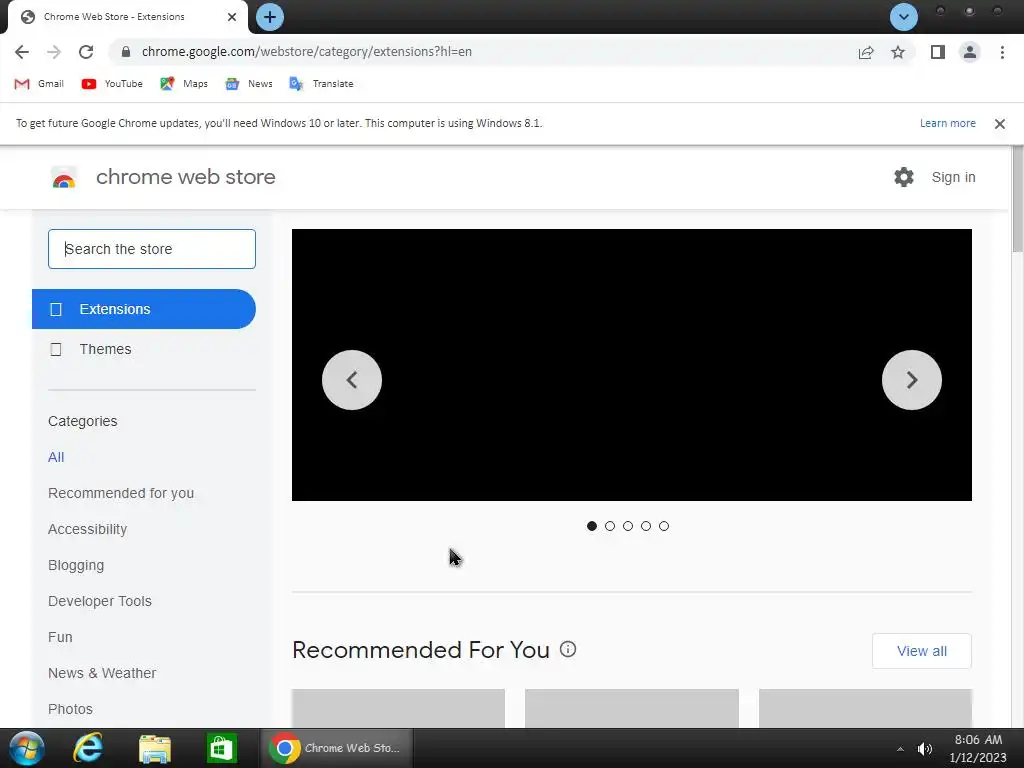Click the featured carousel banner
Viewport: 1024px width, 768px height.
tap(632, 365)
